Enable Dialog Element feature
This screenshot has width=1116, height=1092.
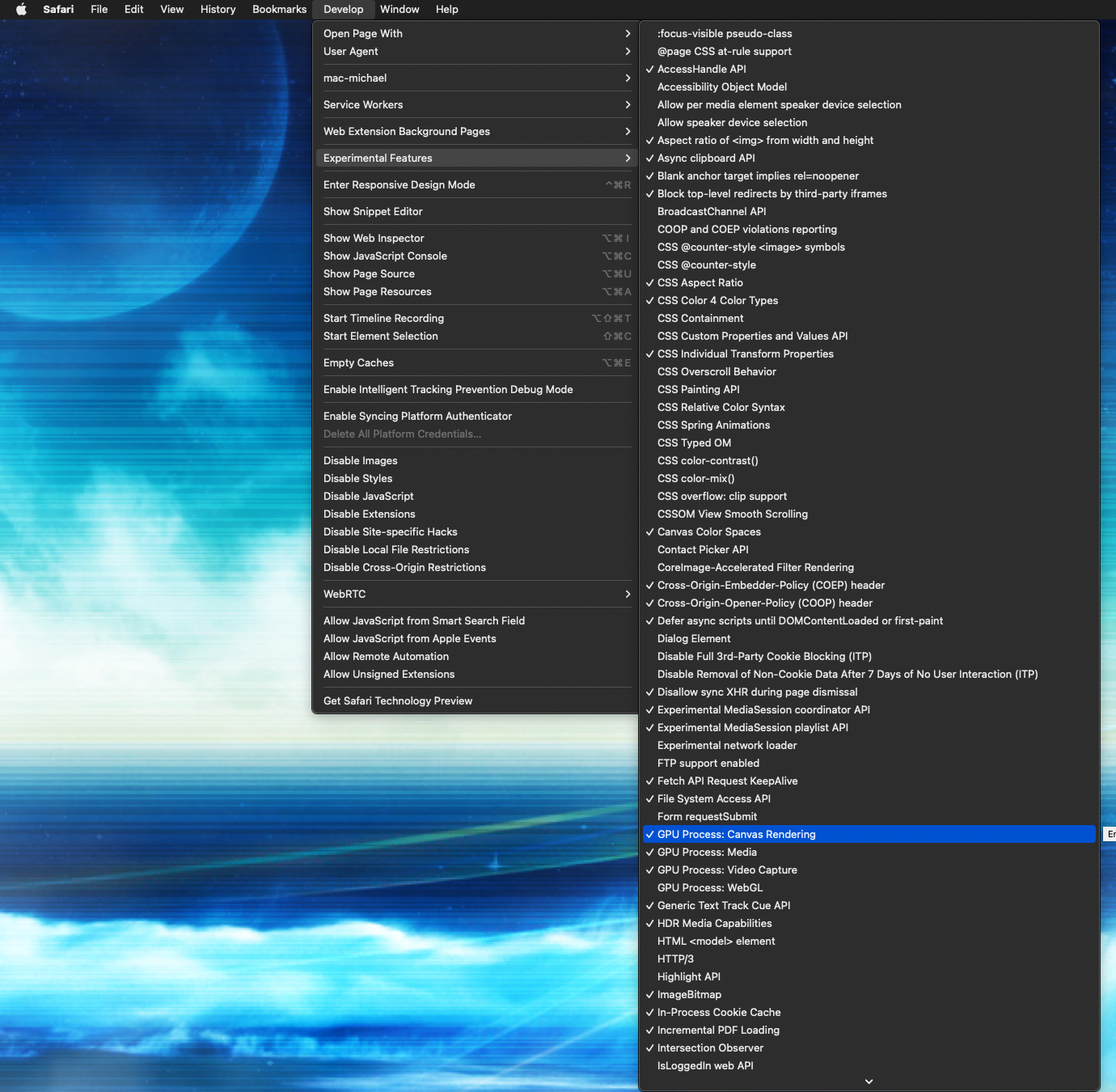click(x=869, y=638)
